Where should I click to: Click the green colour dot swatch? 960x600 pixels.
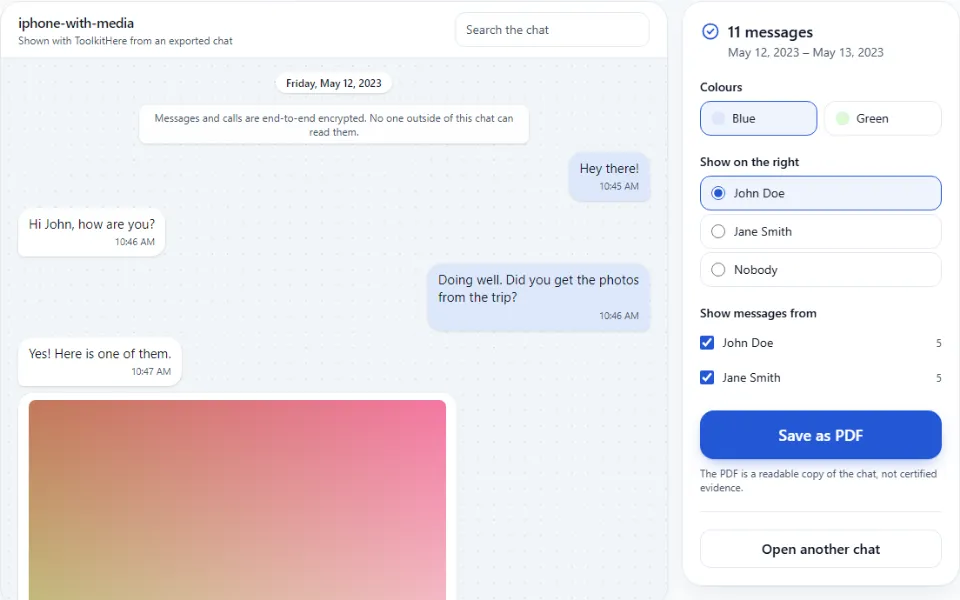tap(842, 118)
